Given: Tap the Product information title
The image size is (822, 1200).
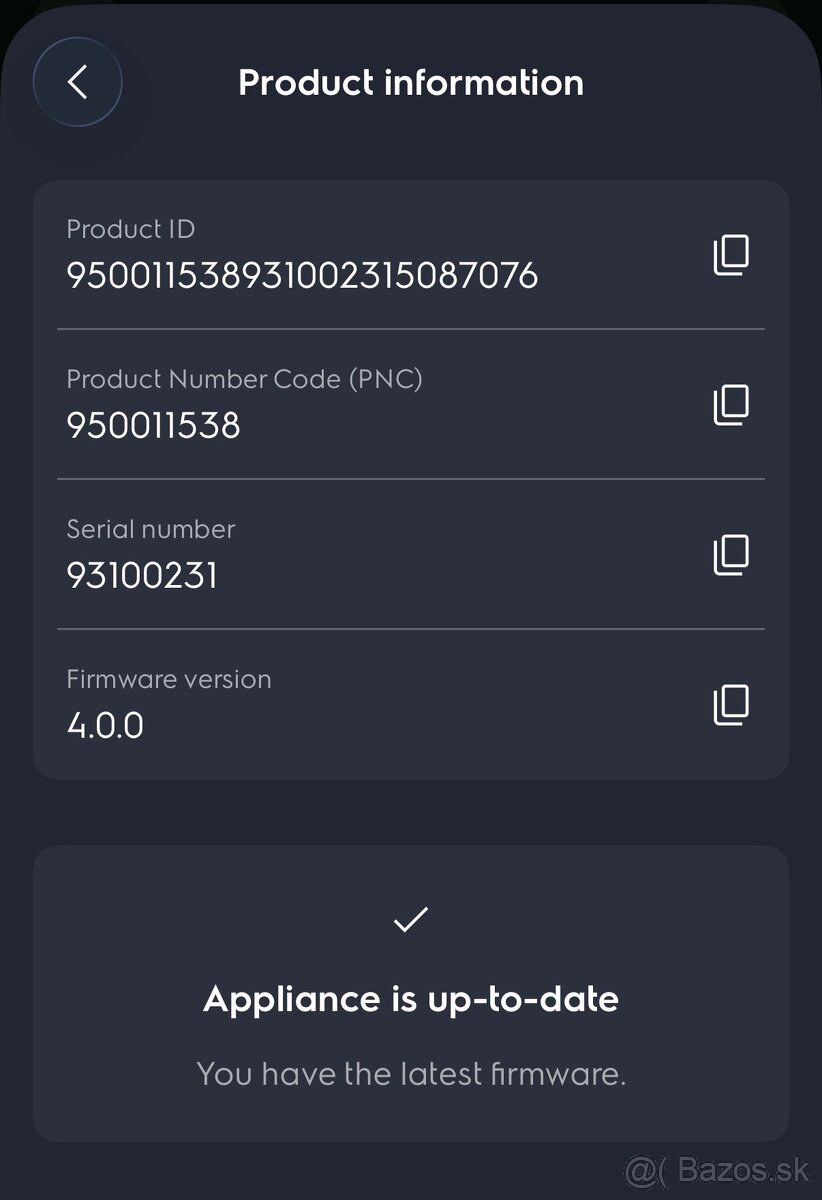Looking at the screenshot, I should tap(411, 82).
